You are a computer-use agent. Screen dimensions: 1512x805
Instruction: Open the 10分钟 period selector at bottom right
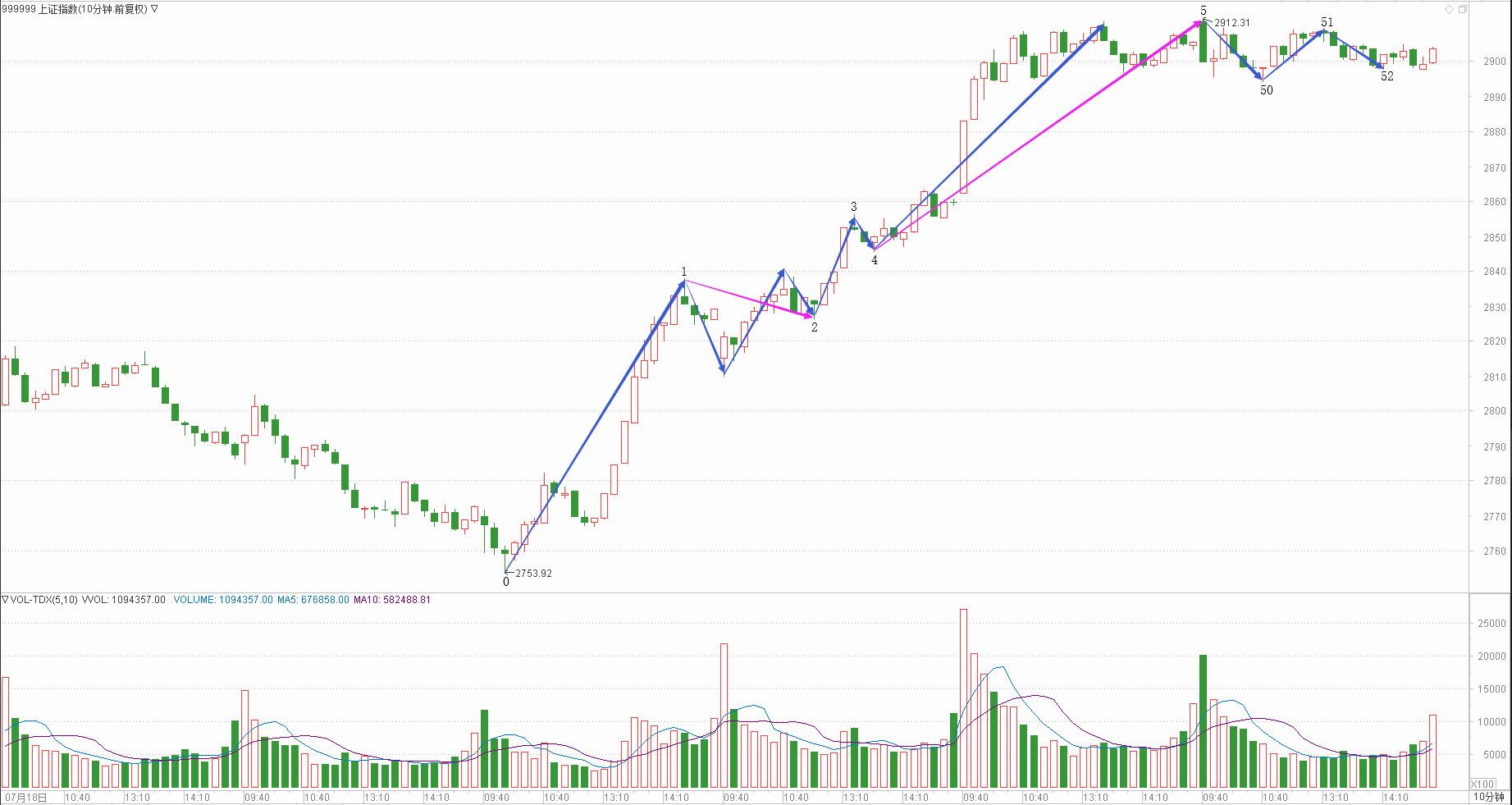[1488, 797]
